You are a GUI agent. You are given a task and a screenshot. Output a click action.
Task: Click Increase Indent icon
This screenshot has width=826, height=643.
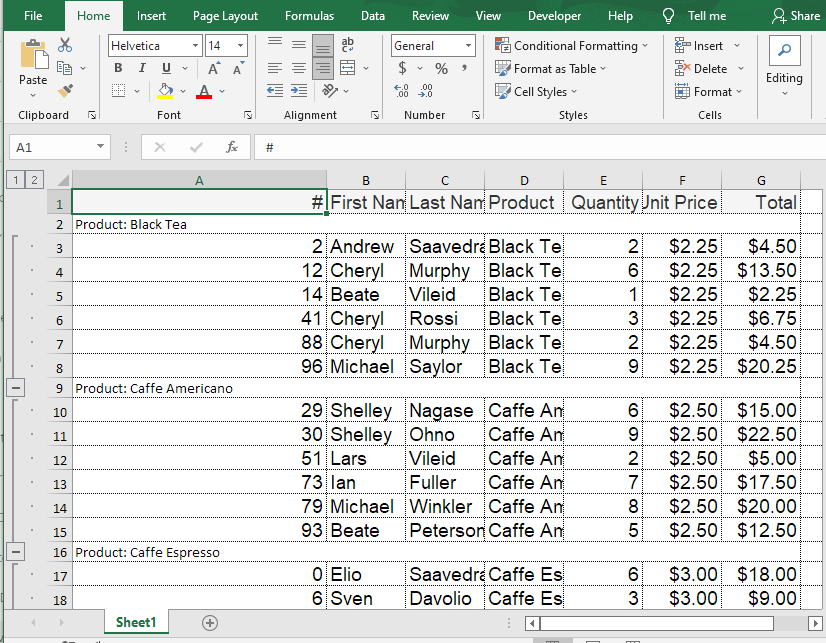pos(298,91)
